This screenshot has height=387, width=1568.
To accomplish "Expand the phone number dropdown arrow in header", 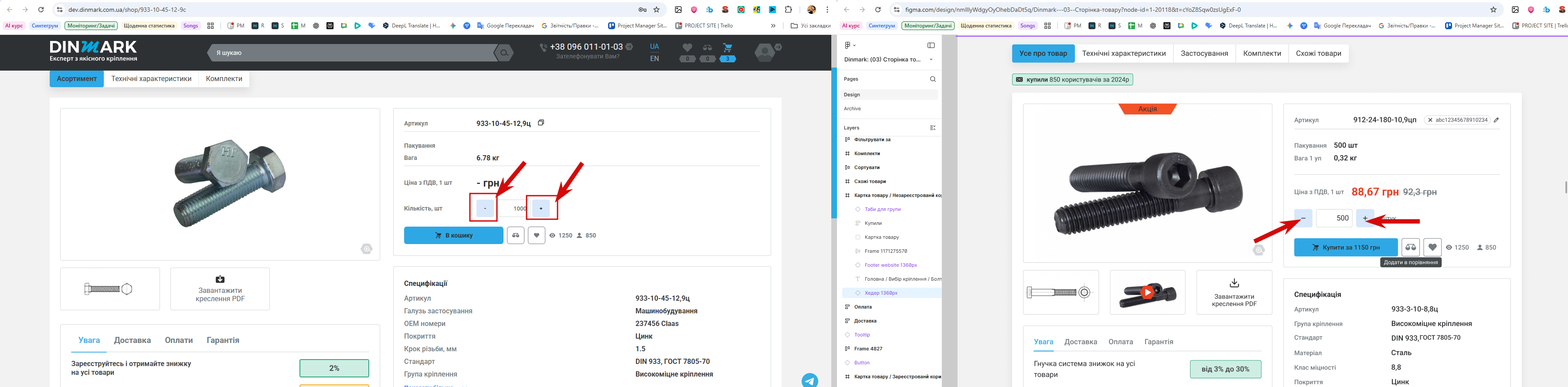I will coord(629,47).
